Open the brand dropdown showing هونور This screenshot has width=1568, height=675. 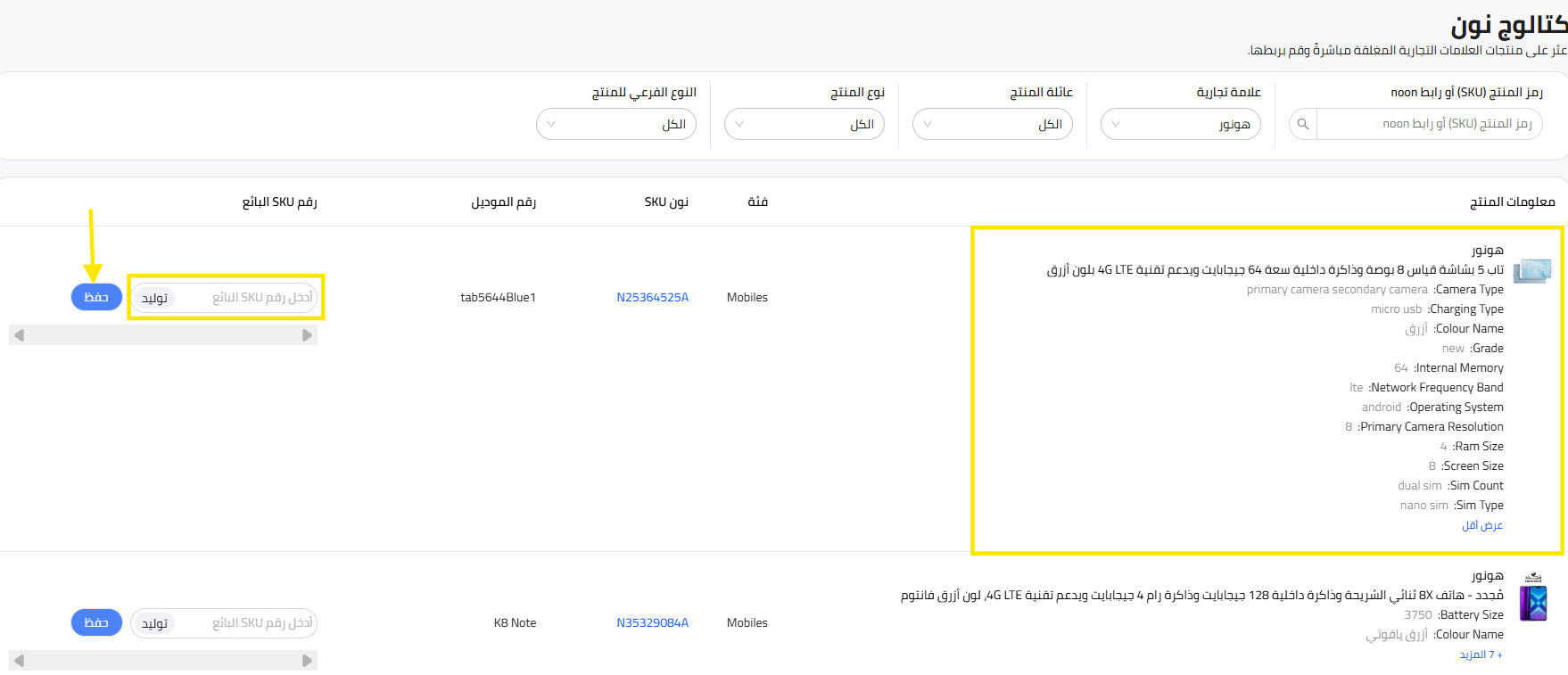pos(1180,124)
